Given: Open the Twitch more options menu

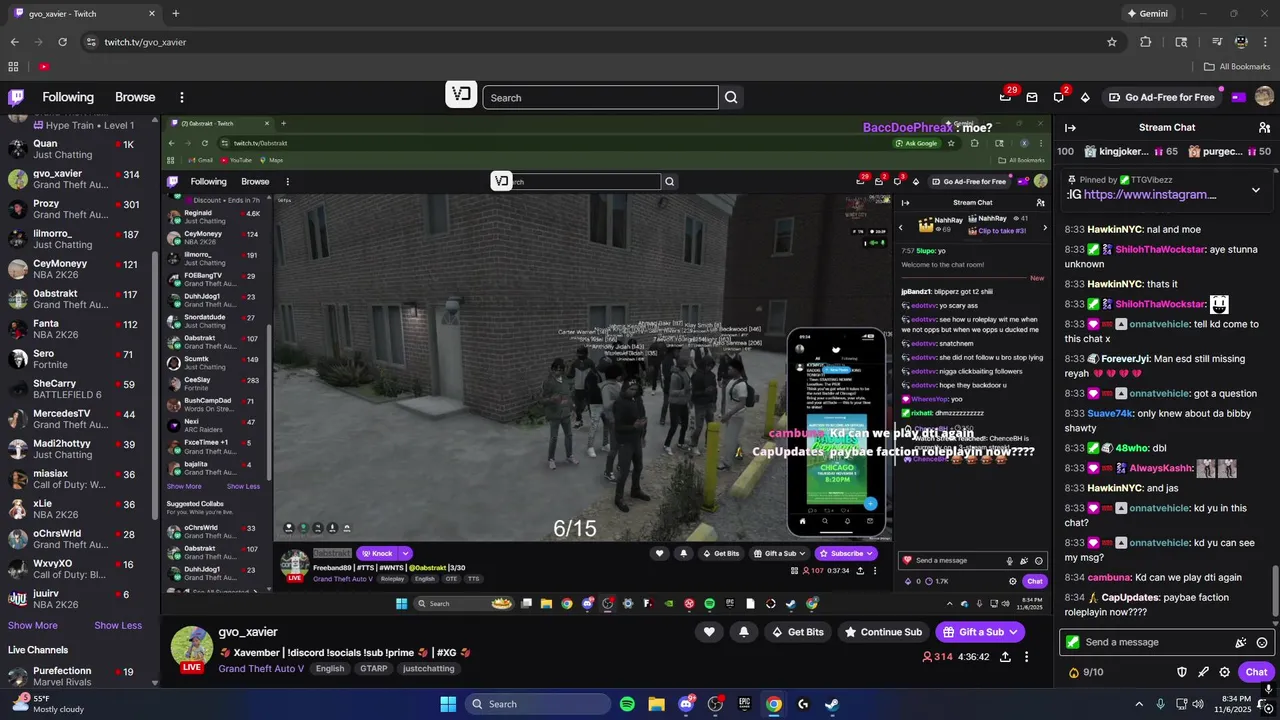Looking at the screenshot, I should point(182,97).
